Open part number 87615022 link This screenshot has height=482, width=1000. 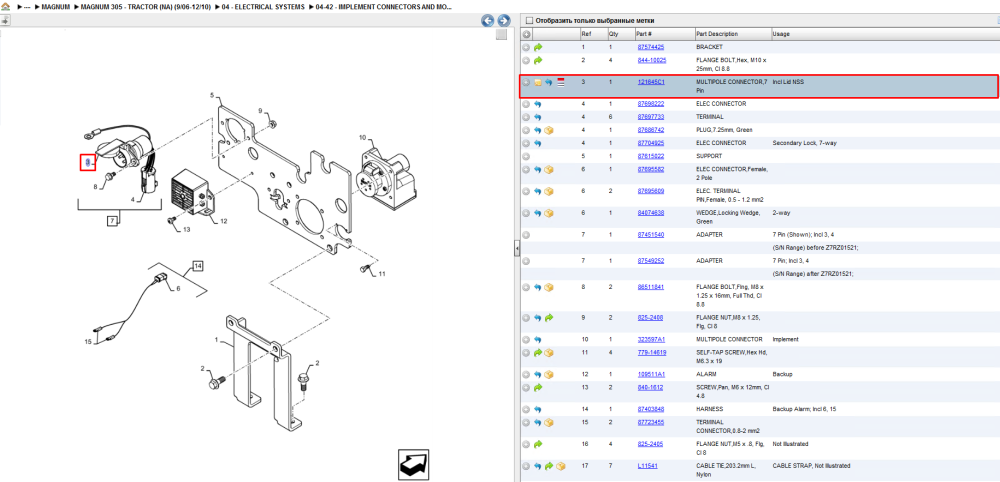[651, 156]
